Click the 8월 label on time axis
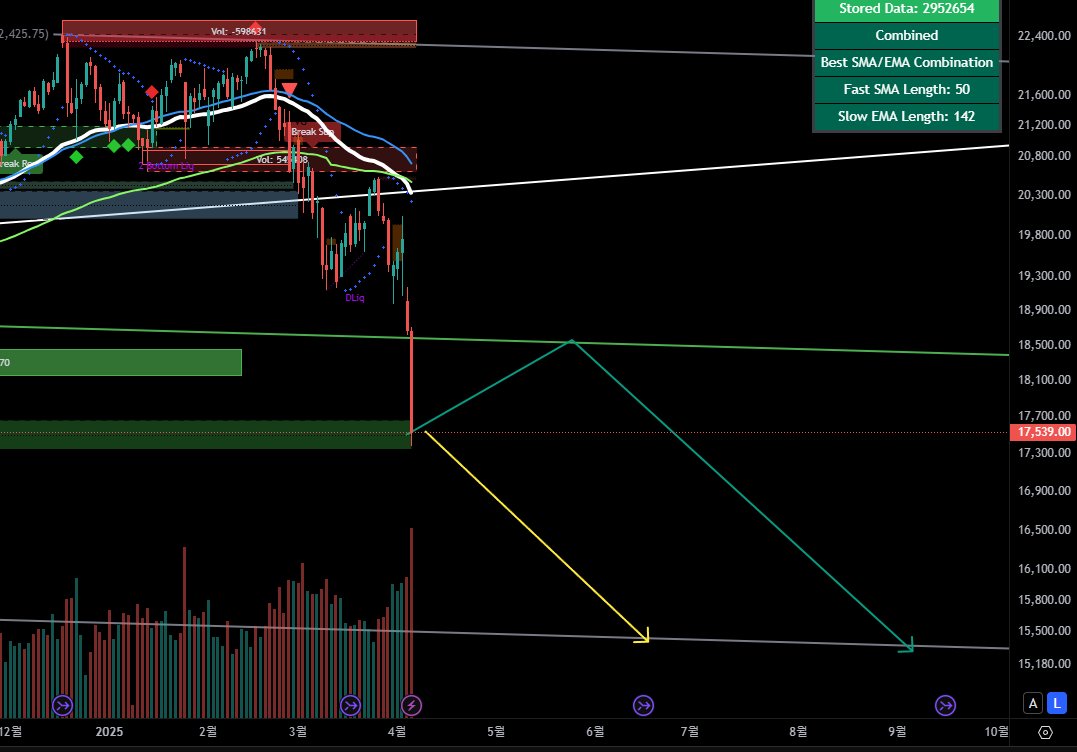 (798, 731)
